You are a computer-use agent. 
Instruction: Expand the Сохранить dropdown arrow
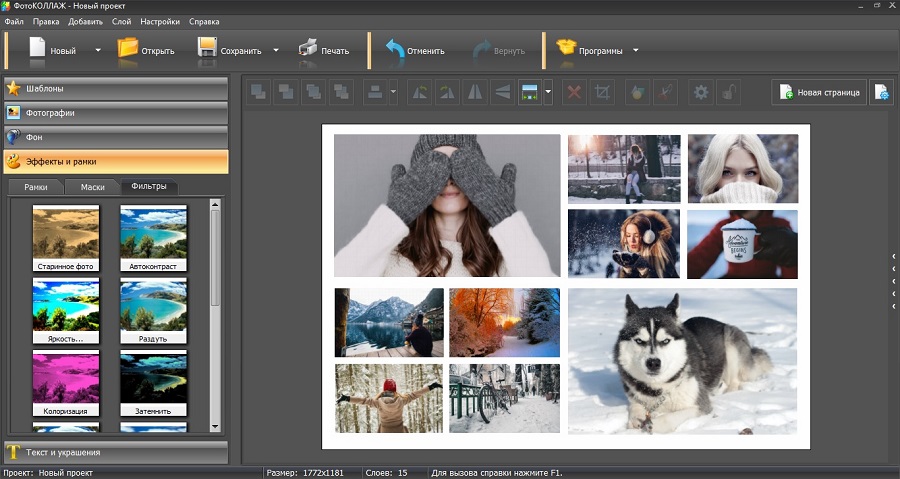click(x=276, y=50)
